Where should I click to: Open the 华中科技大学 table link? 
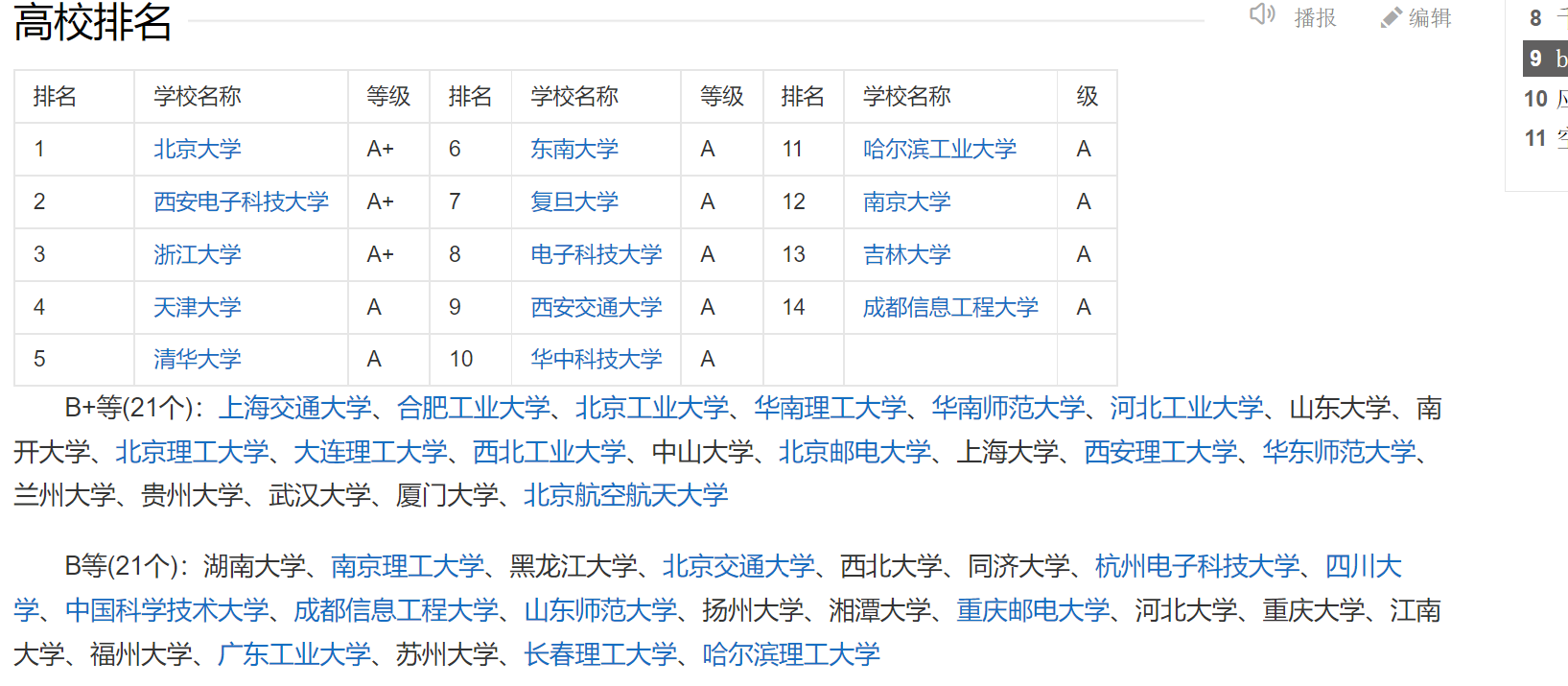[x=597, y=359]
